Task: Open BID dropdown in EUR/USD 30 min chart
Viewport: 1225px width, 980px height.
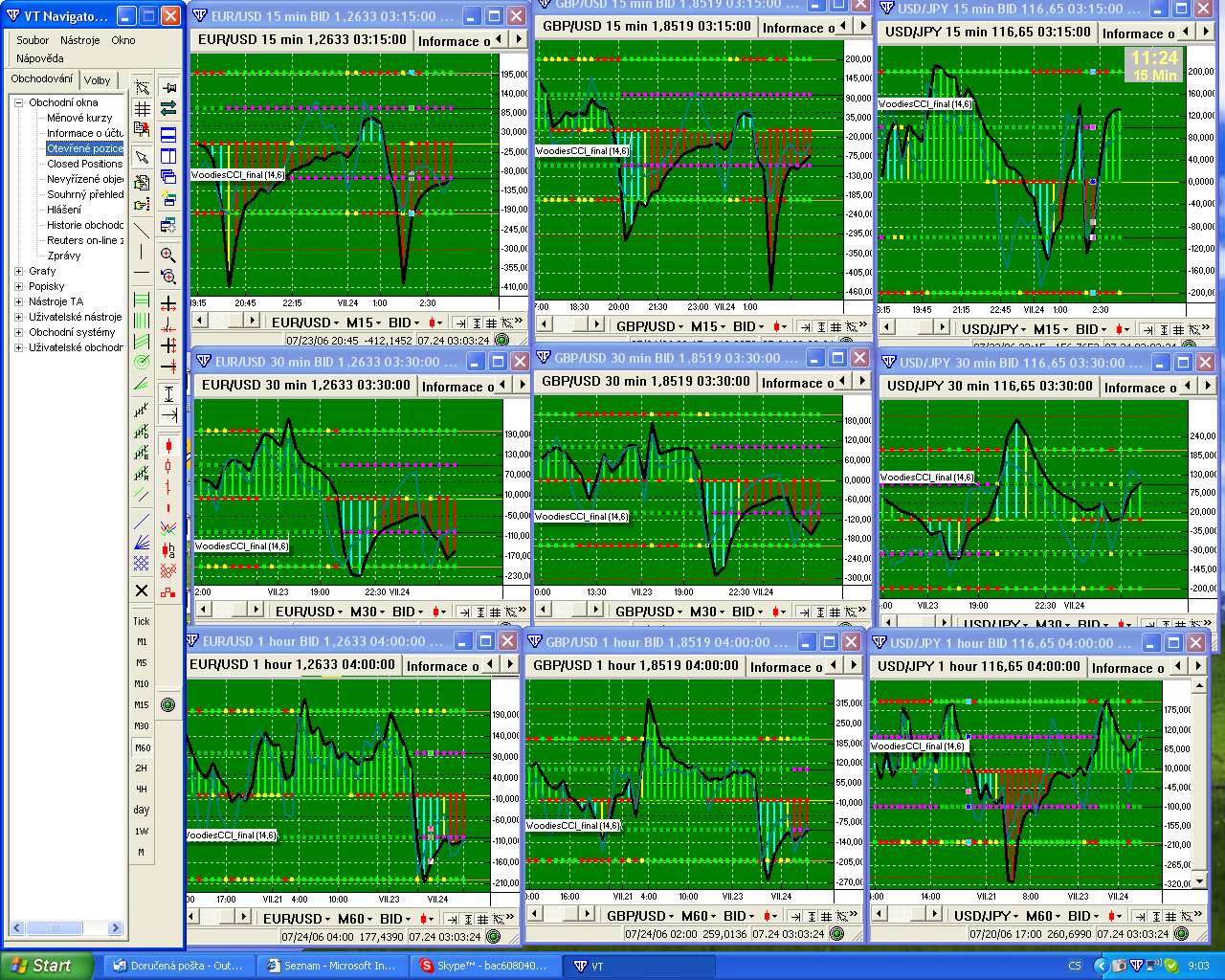Action: tap(407, 612)
